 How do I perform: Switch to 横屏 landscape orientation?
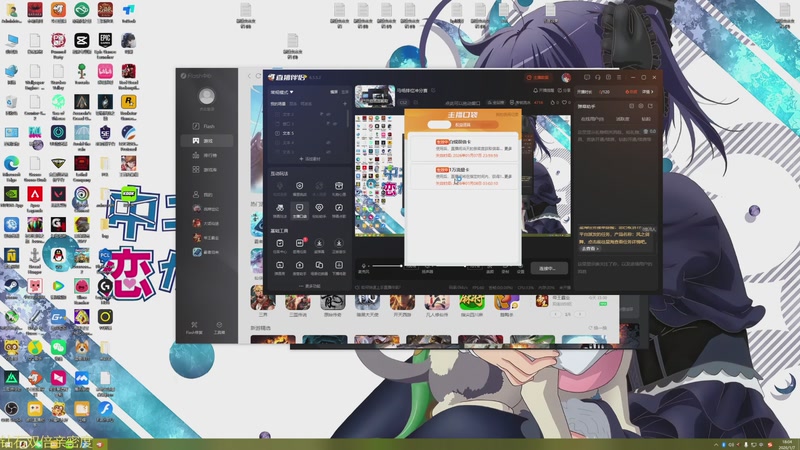pyautogui.click(x=334, y=92)
